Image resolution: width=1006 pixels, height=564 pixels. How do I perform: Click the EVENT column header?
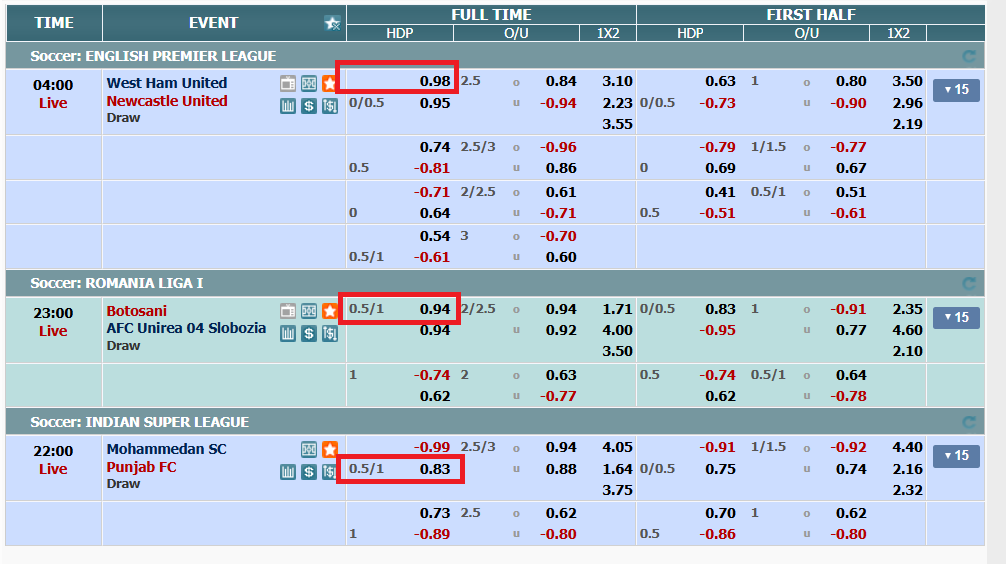(x=213, y=23)
